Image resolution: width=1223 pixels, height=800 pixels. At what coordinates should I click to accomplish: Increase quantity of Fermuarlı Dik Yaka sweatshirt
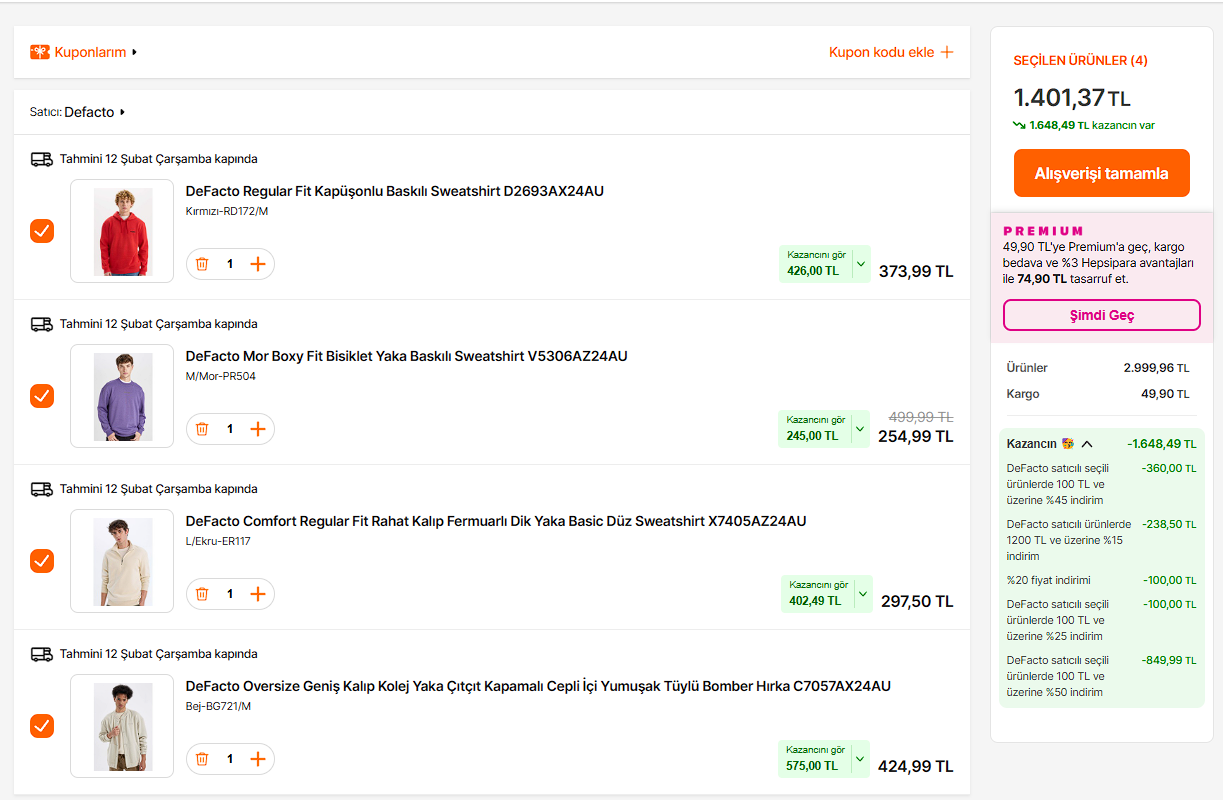click(x=258, y=594)
